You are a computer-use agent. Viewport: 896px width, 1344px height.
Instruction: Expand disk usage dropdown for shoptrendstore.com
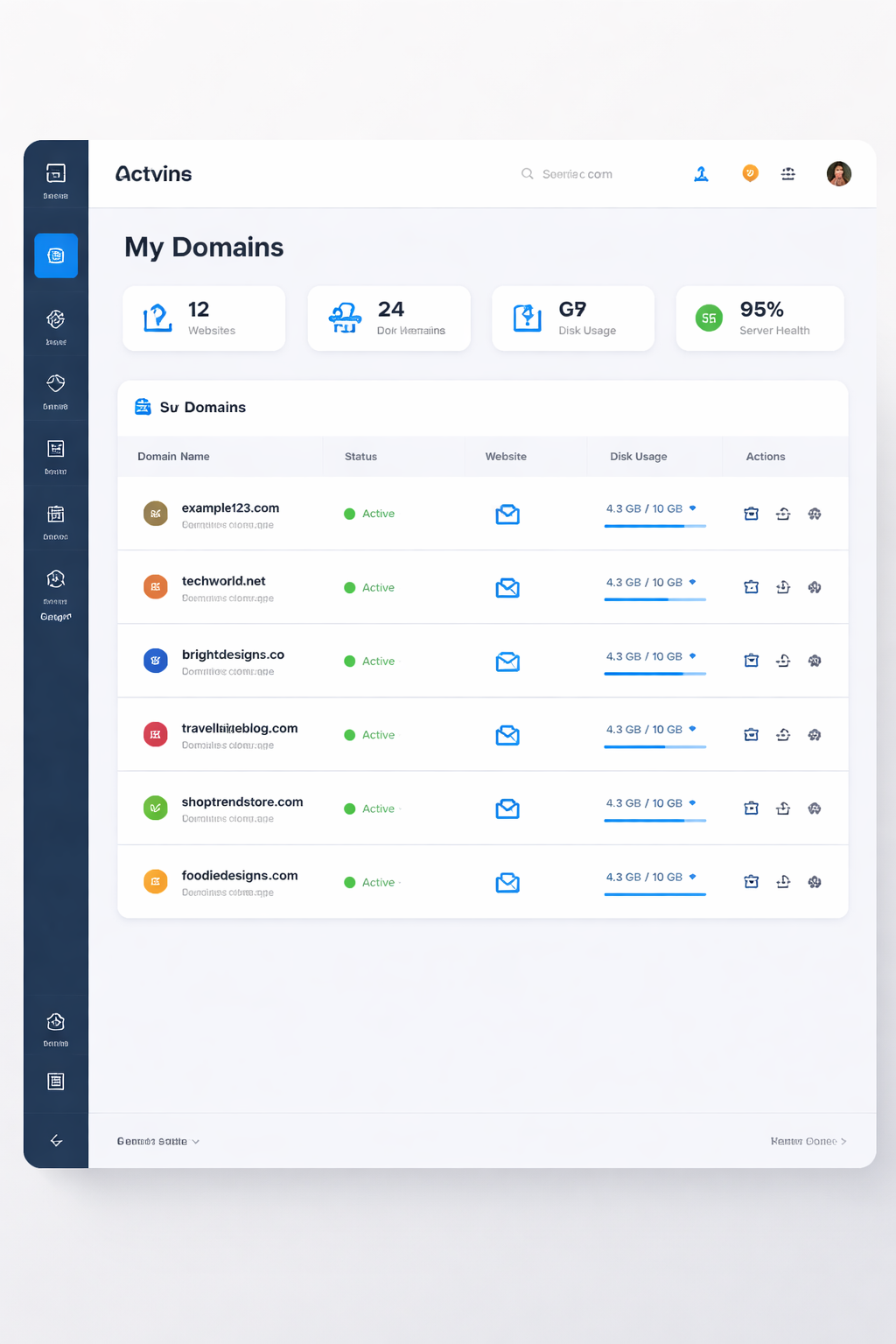[692, 802]
